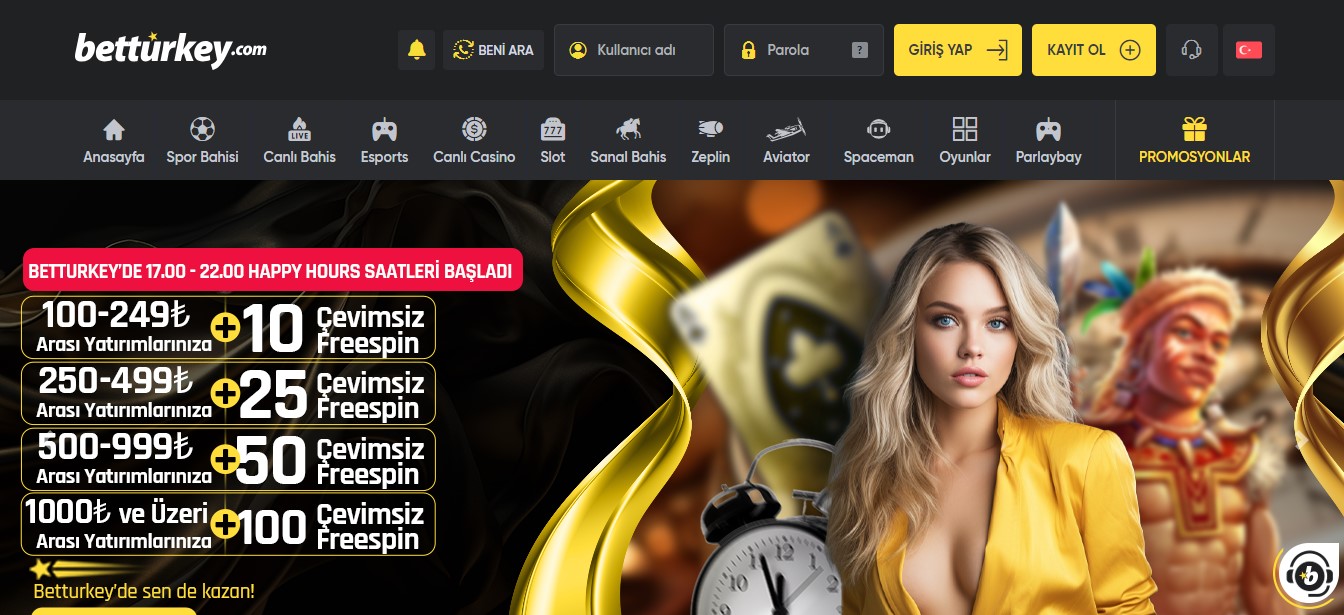Focus the Kullanıcı adı username field
The height and width of the screenshot is (615, 1344).
(x=634, y=50)
